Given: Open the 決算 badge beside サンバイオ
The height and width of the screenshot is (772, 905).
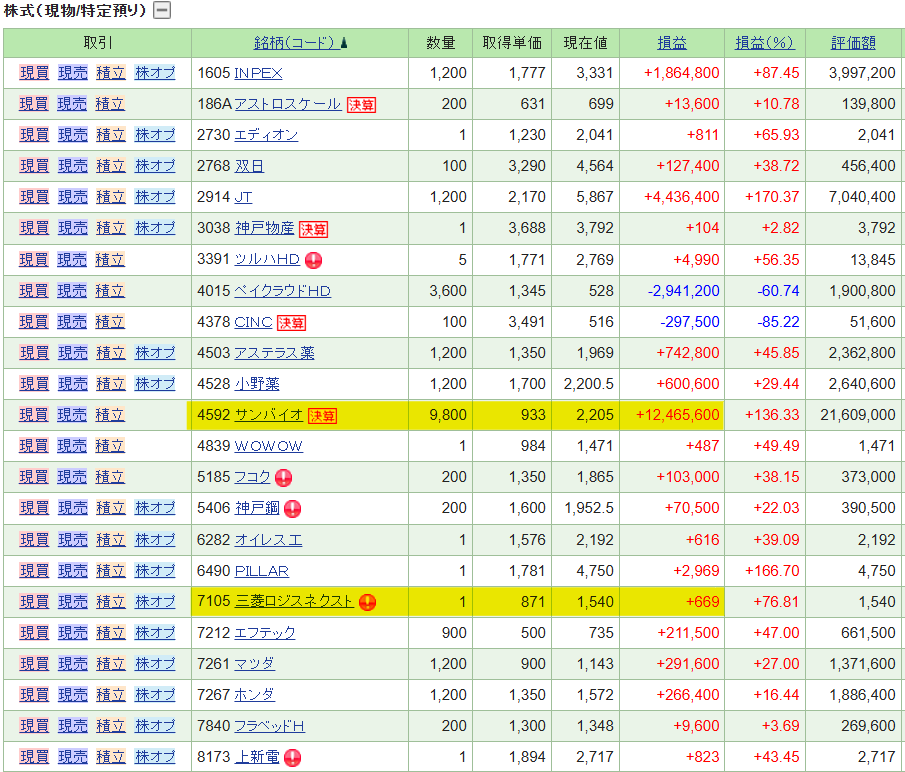Looking at the screenshot, I should tap(322, 416).
